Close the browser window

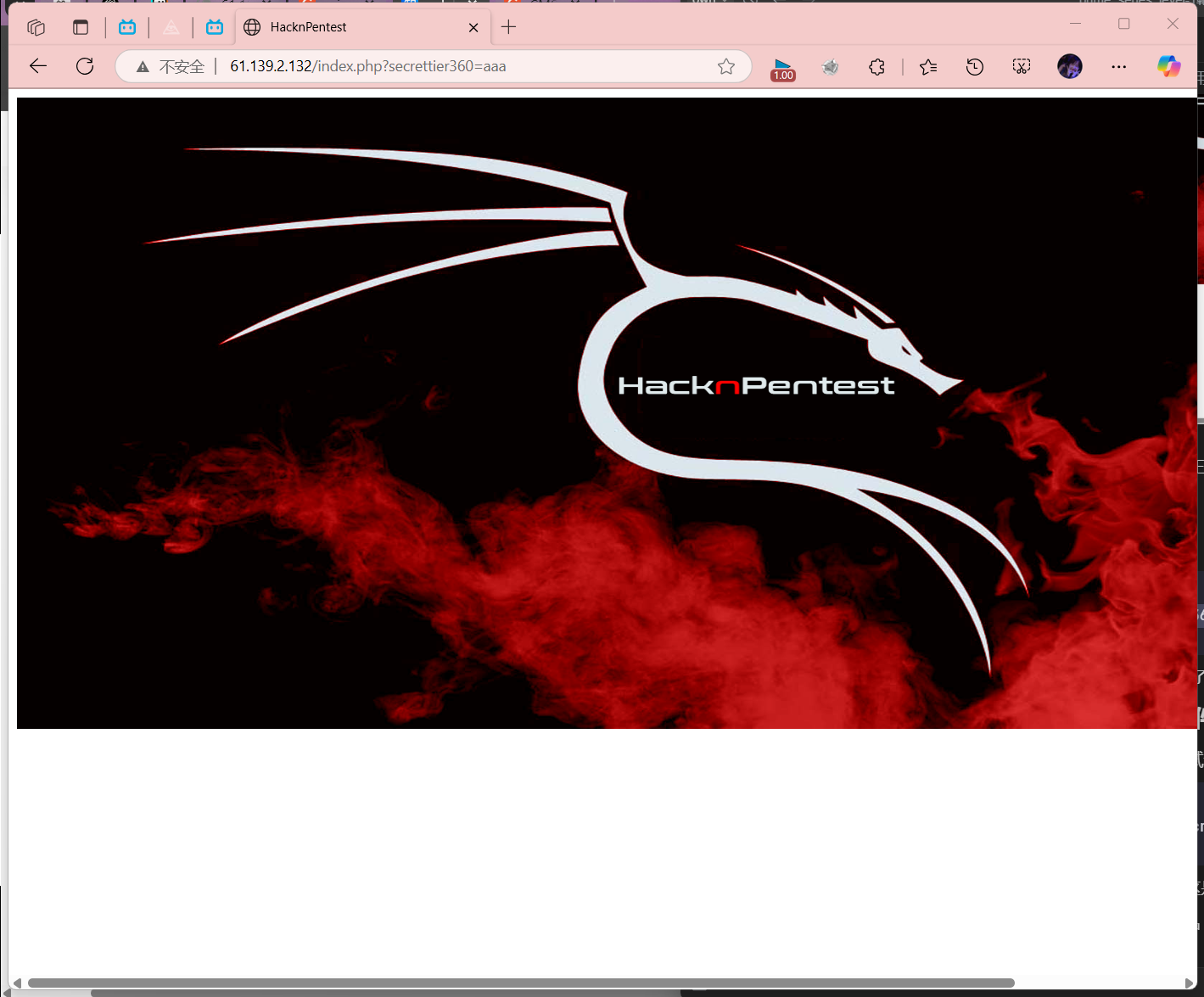click(1173, 24)
